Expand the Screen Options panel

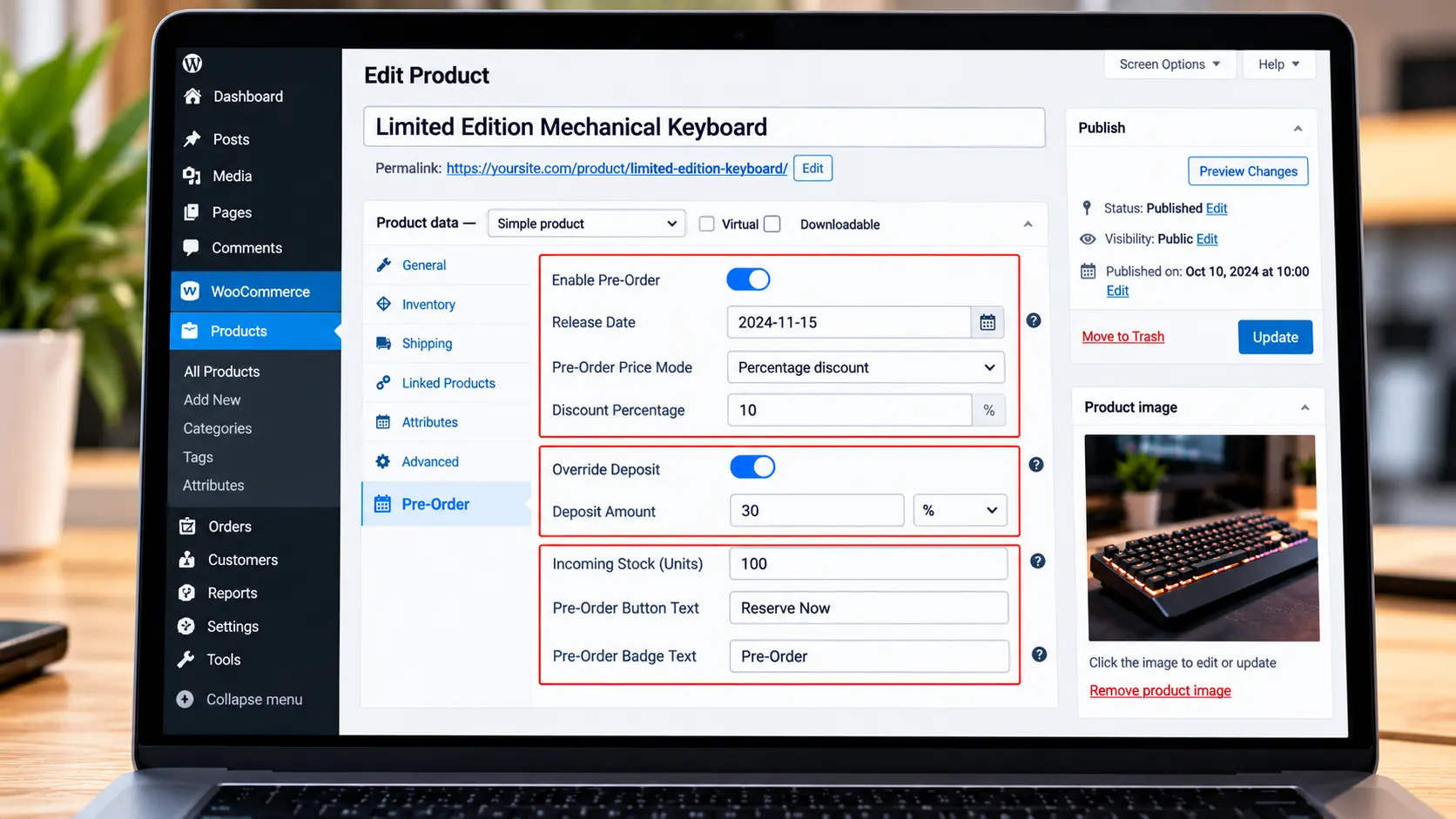click(1170, 64)
